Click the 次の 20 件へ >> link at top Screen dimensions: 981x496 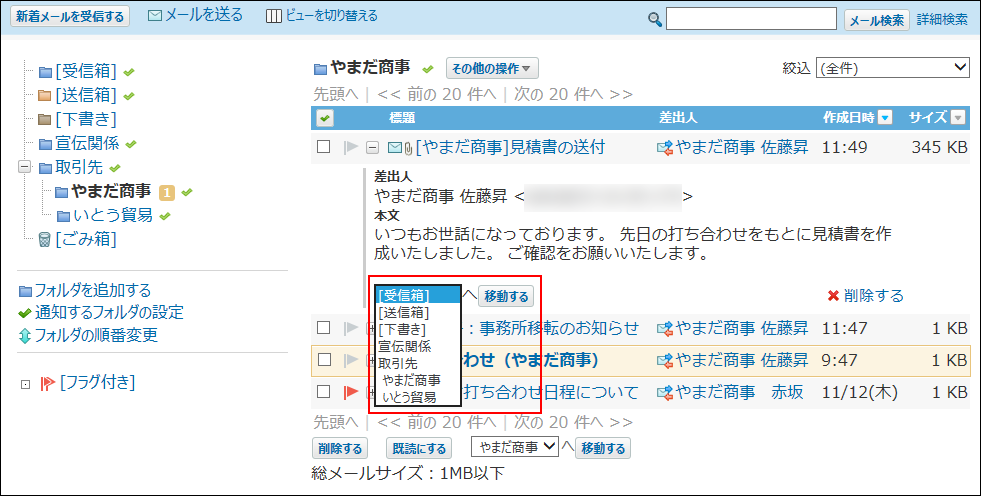(x=573, y=94)
